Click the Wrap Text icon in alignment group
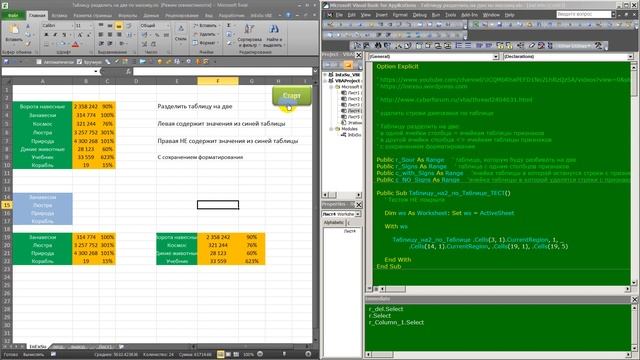This screenshot has width=640, height=360. [129, 26]
